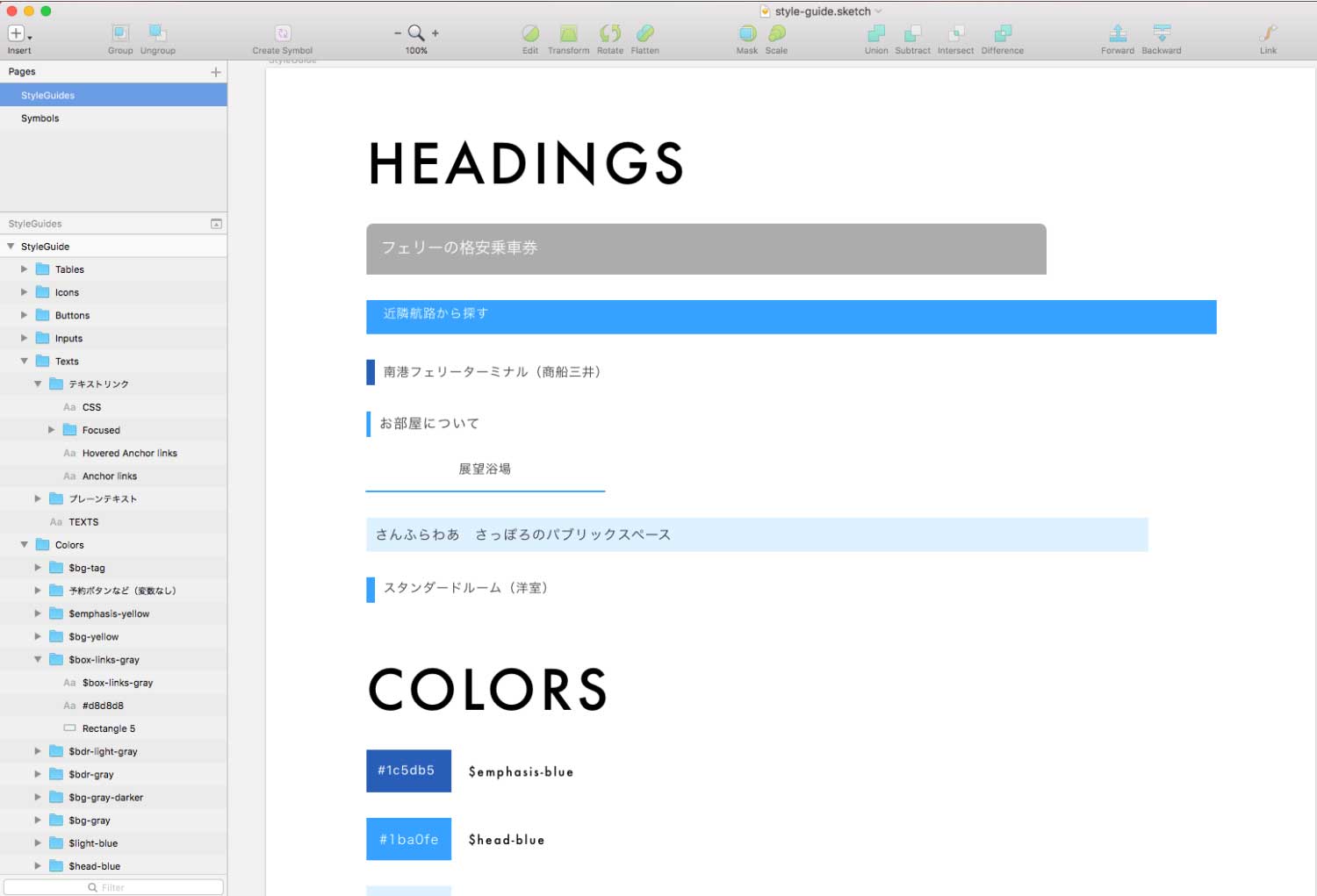1317x896 pixels.
Task: Switch to the Symbols page
Action: (x=40, y=118)
